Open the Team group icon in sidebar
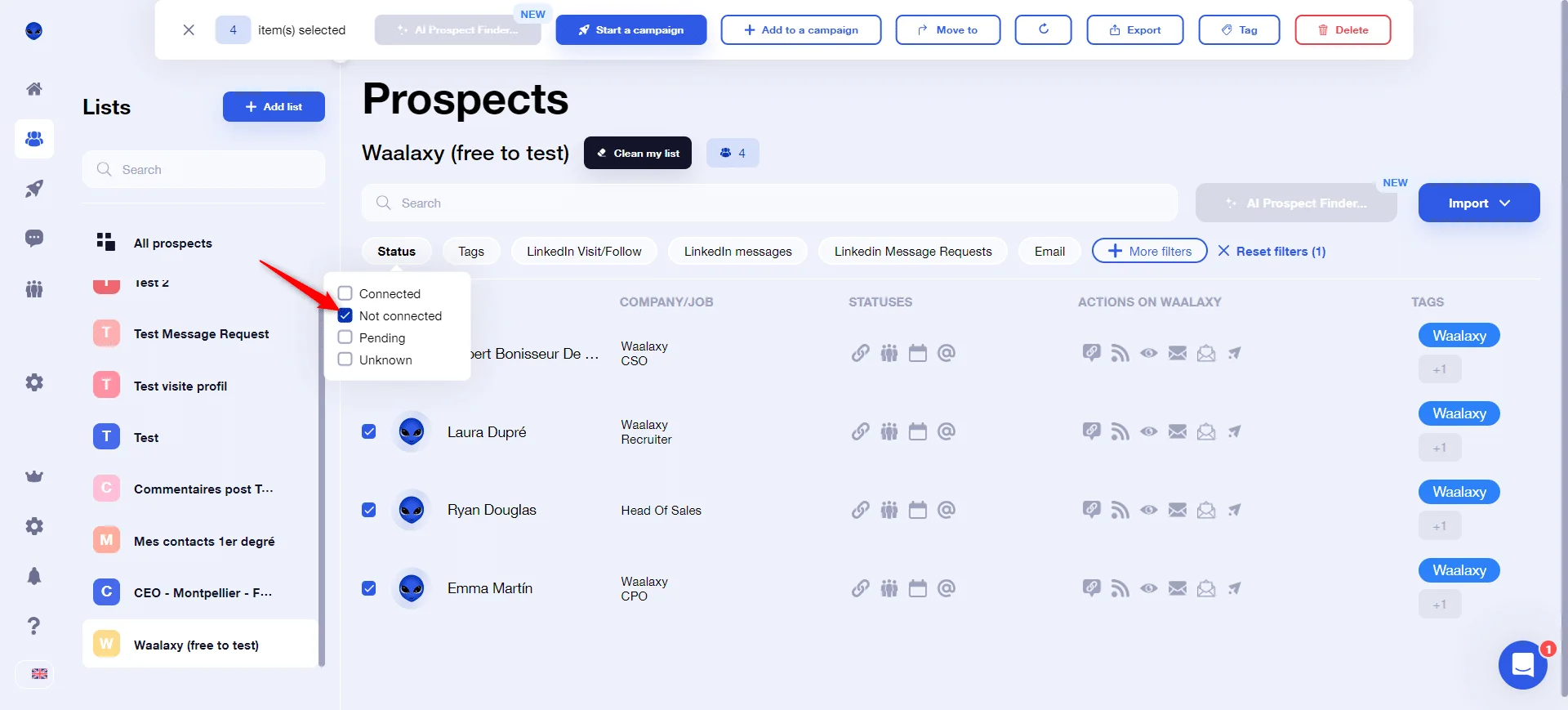 [x=34, y=288]
